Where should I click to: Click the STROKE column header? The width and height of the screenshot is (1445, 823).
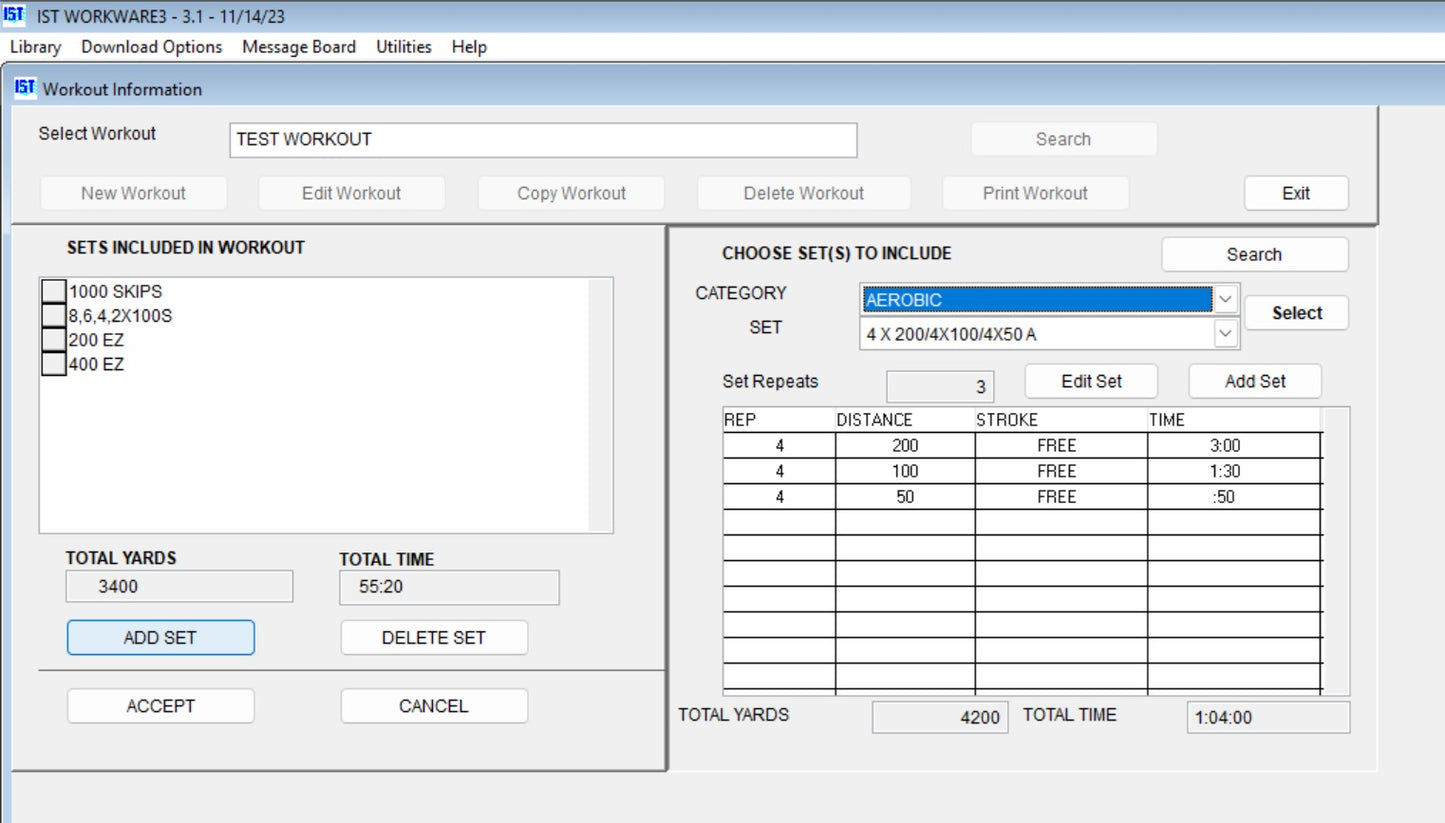pyautogui.click(x=1061, y=420)
